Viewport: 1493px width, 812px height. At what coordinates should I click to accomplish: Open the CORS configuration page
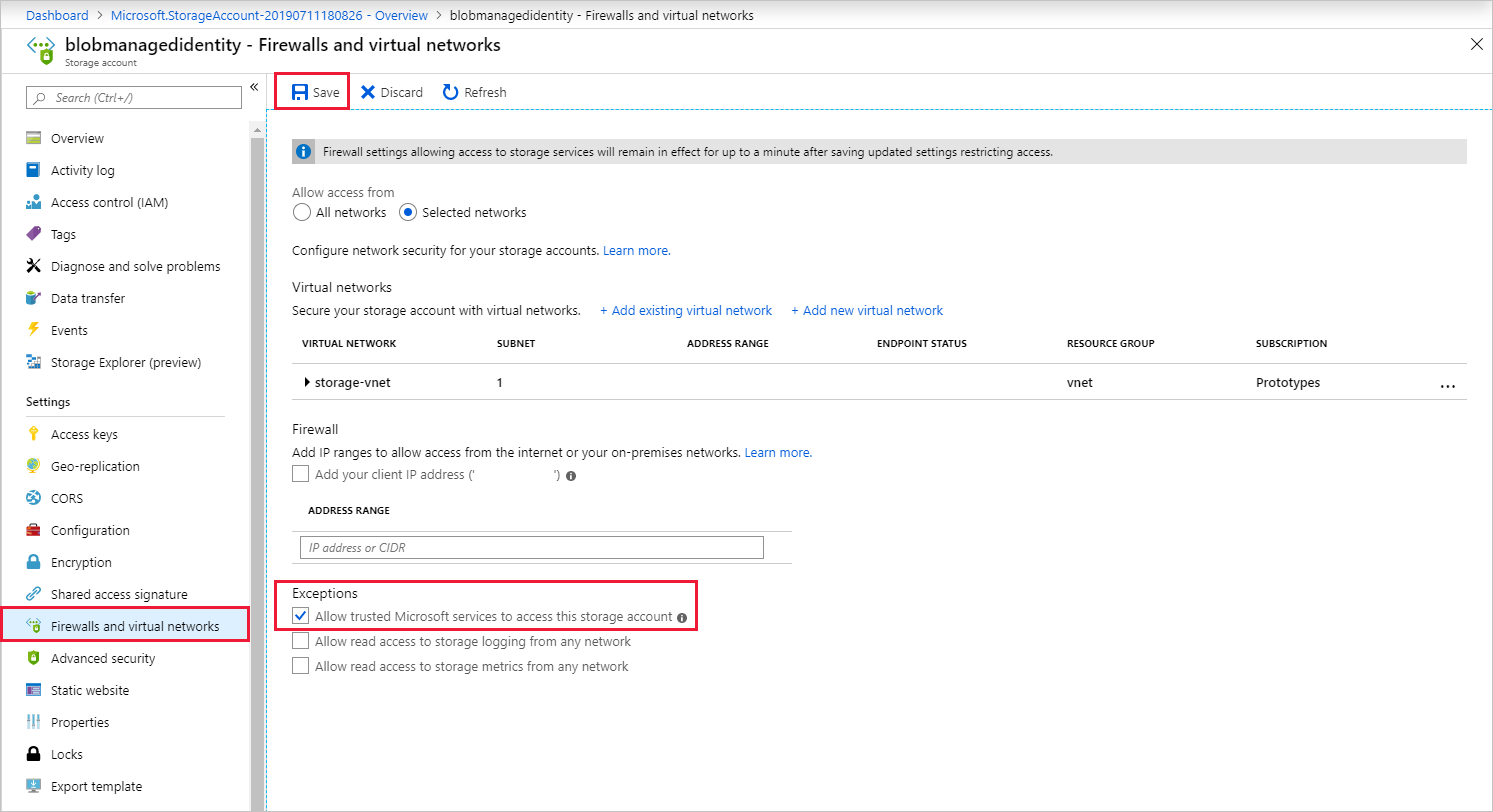tap(68, 497)
